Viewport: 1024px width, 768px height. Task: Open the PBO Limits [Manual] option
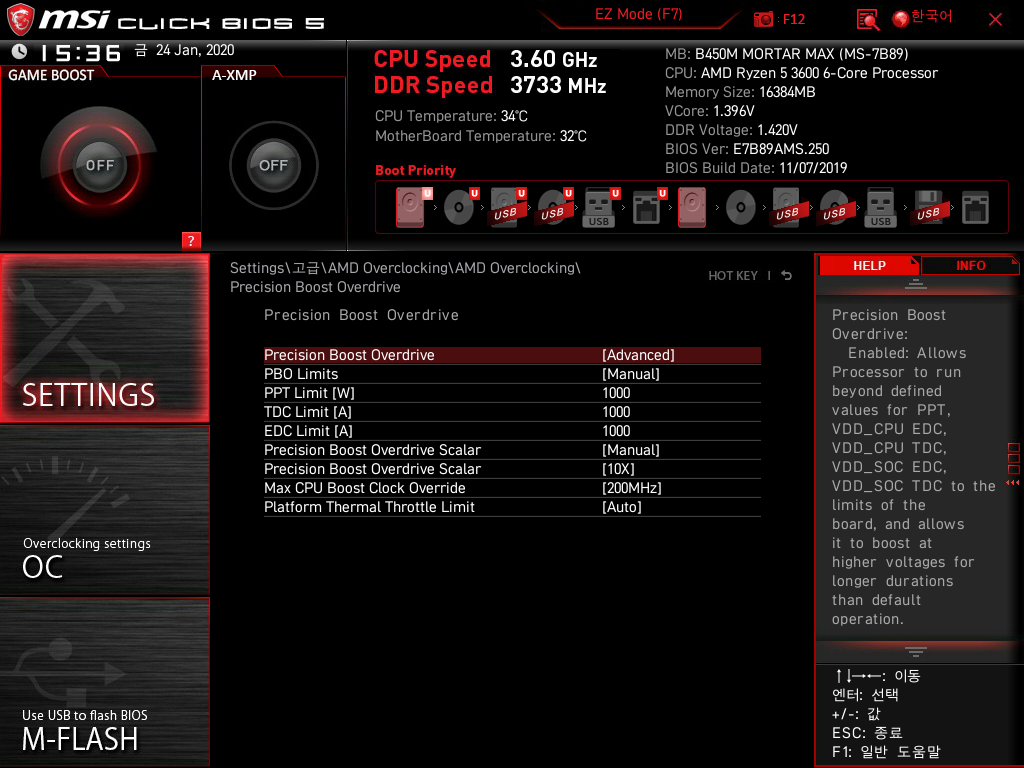coord(512,374)
